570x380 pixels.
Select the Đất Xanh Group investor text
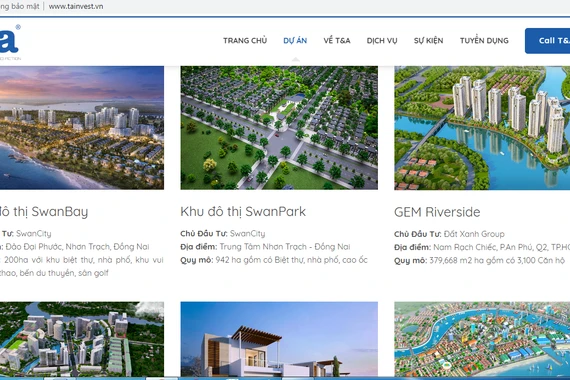pyautogui.click(x=474, y=234)
